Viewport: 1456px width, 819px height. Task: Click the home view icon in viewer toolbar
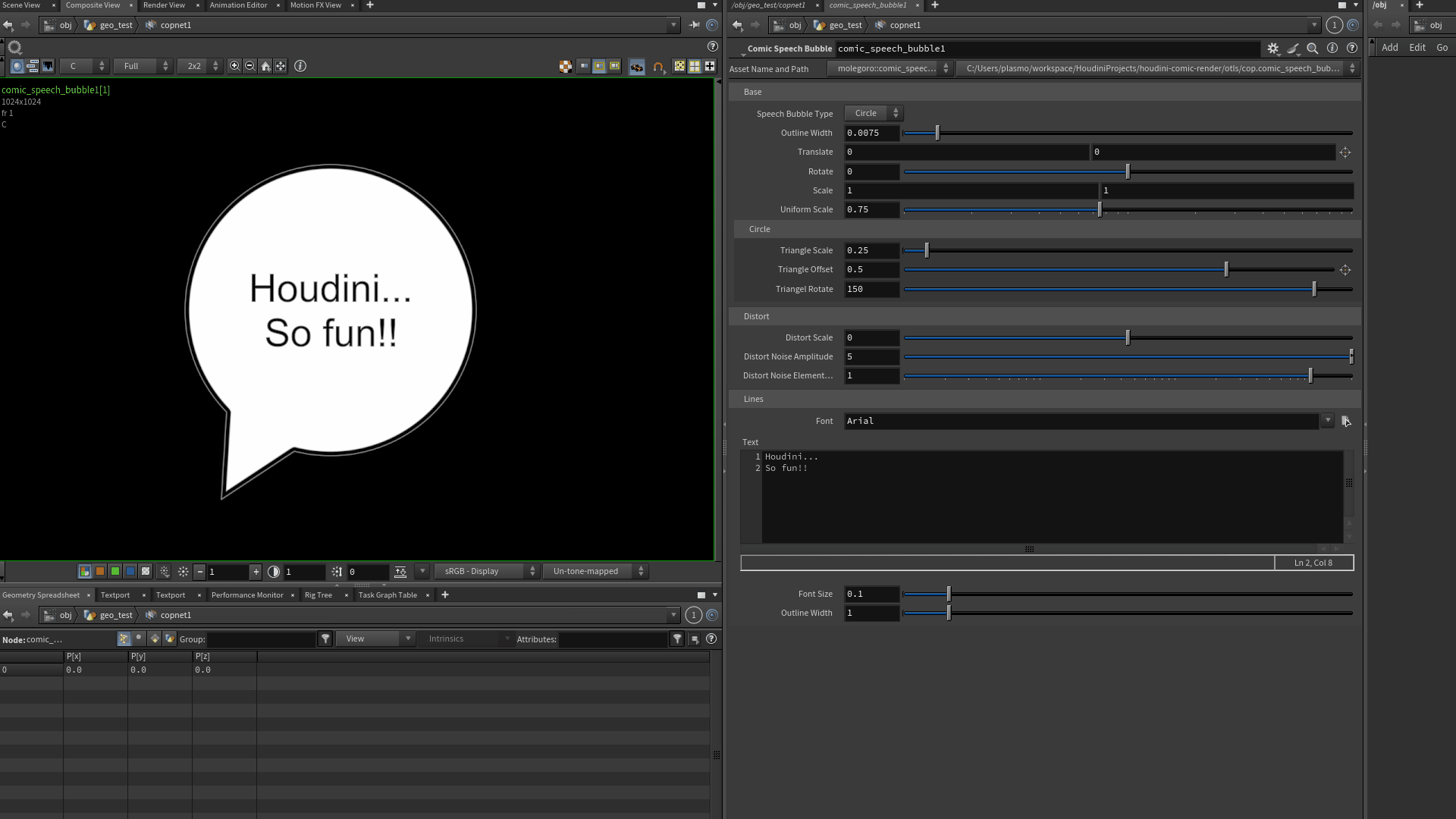[x=265, y=67]
